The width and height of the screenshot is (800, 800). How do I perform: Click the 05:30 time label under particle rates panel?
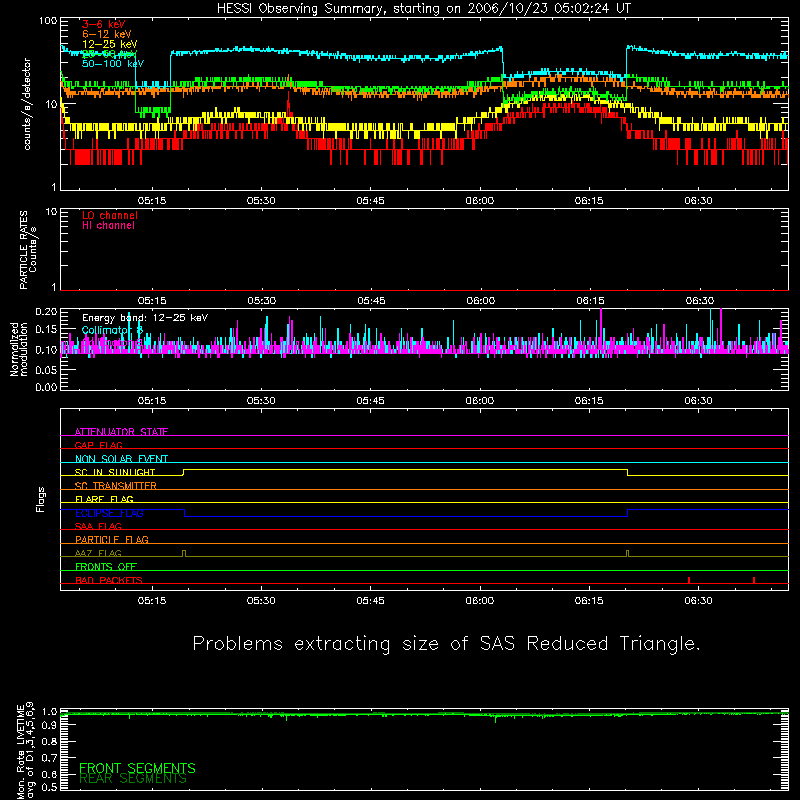(x=262, y=301)
